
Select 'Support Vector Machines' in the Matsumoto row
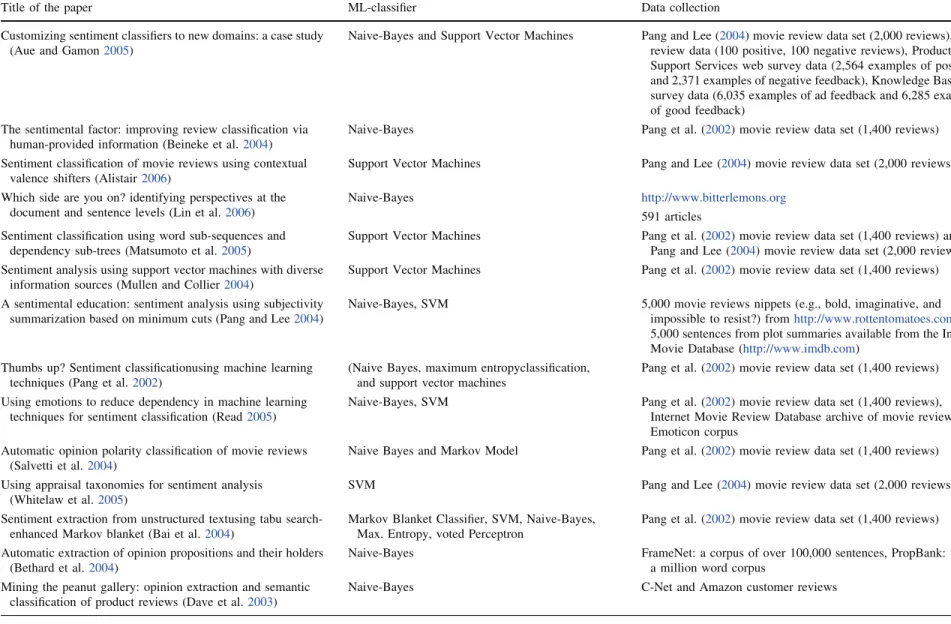[x=414, y=236]
